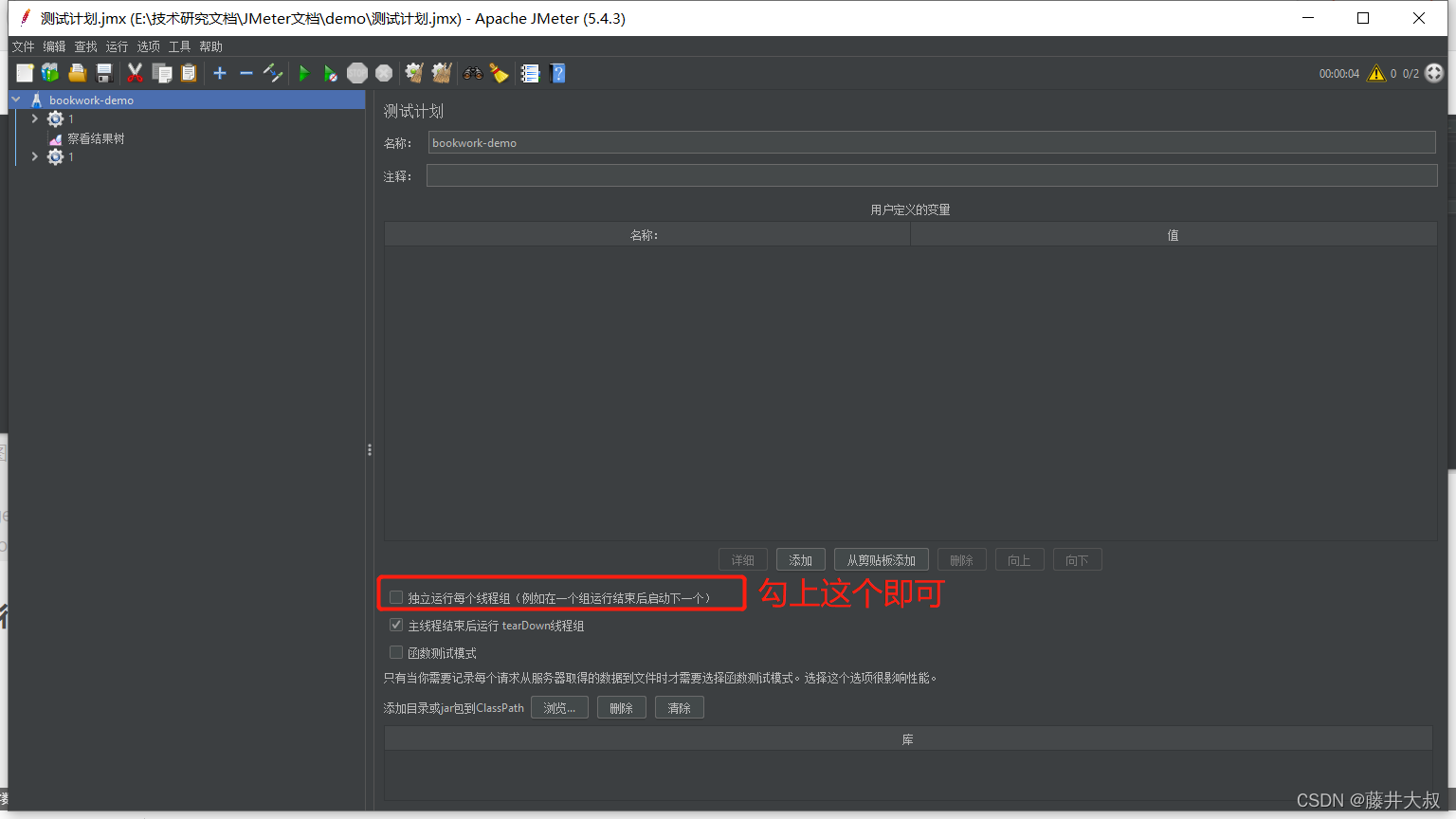Click the 察看结果树 listener icon
Viewport: 1456px width, 819px height.
click(56, 138)
